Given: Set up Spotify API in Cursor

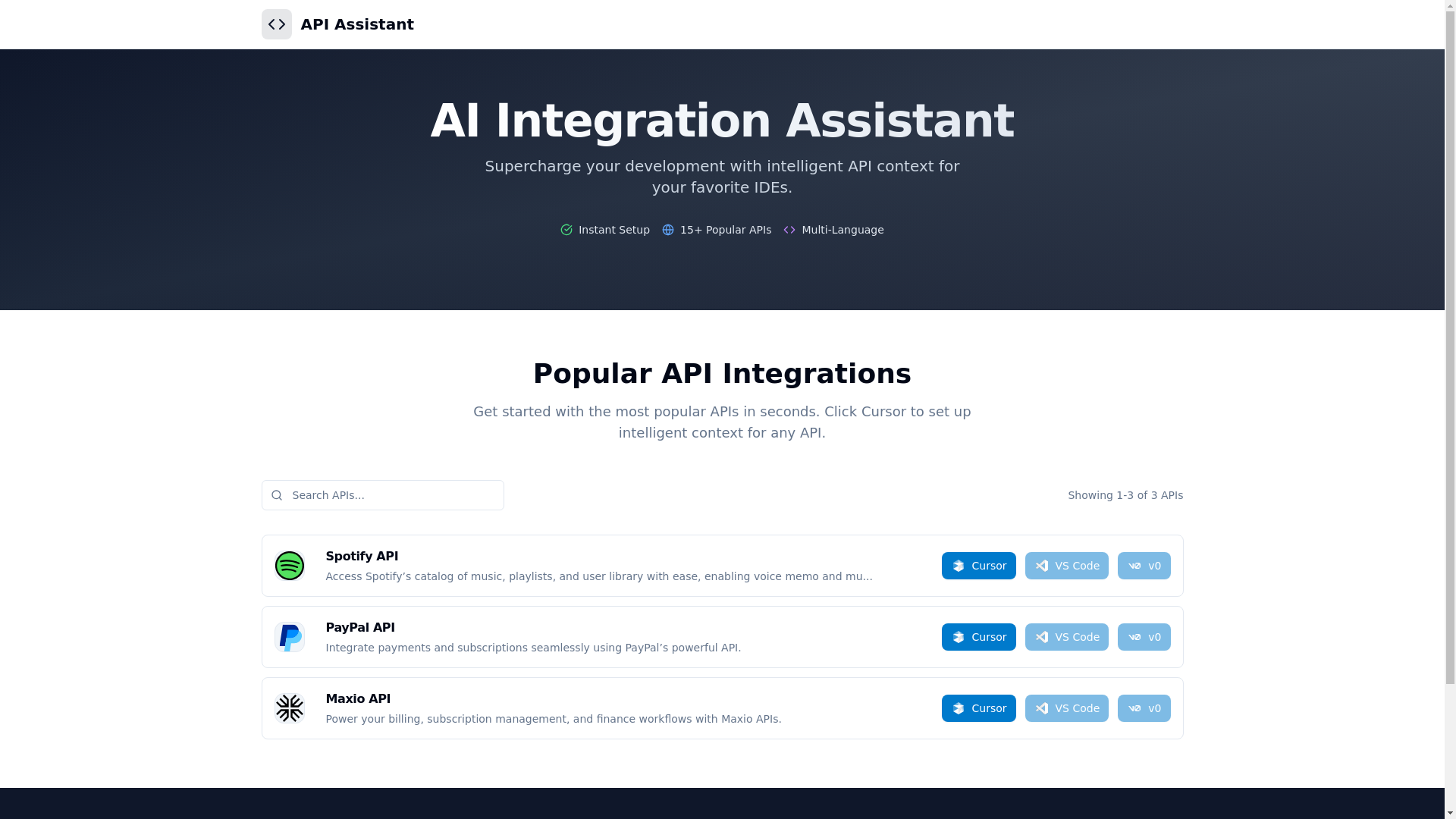Looking at the screenshot, I should (978, 566).
